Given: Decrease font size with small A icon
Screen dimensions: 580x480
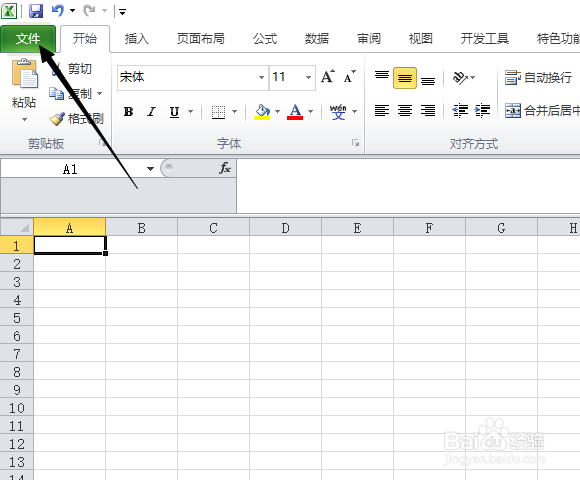Looking at the screenshot, I should 349,77.
